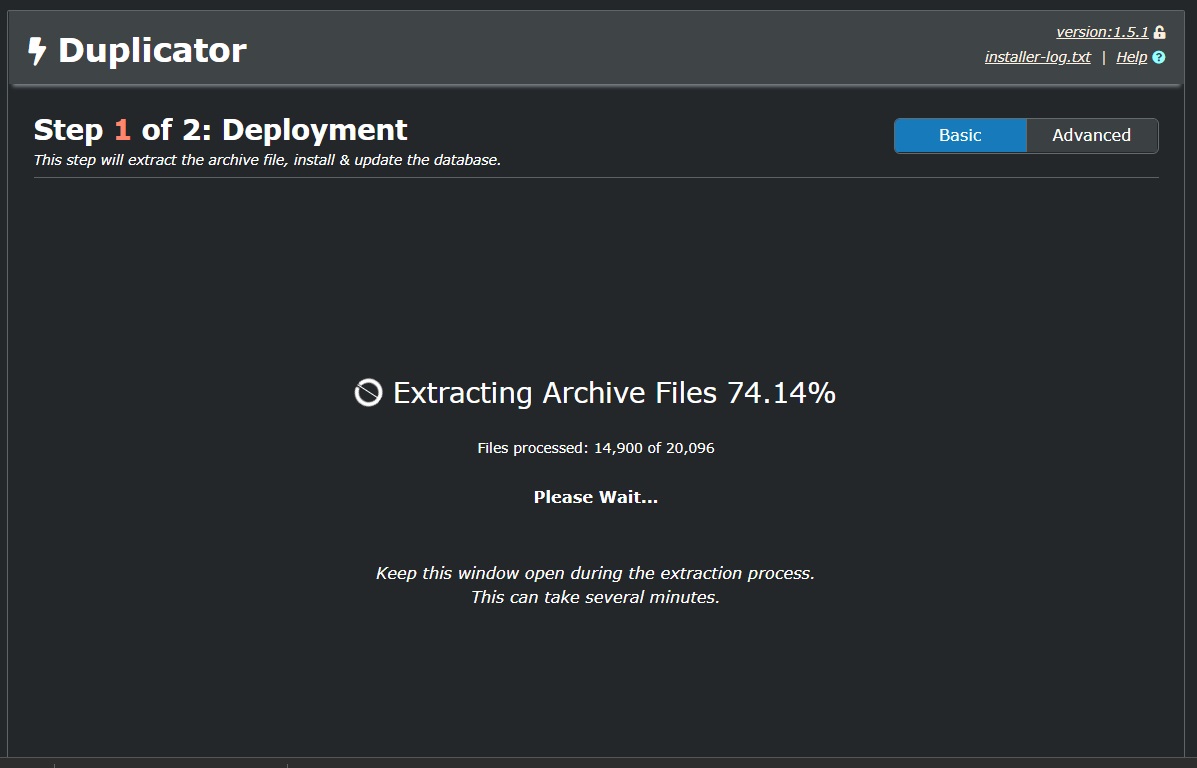
Task: Click the step description about extracting archive
Action: pyautogui.click(x=267, y=160)
